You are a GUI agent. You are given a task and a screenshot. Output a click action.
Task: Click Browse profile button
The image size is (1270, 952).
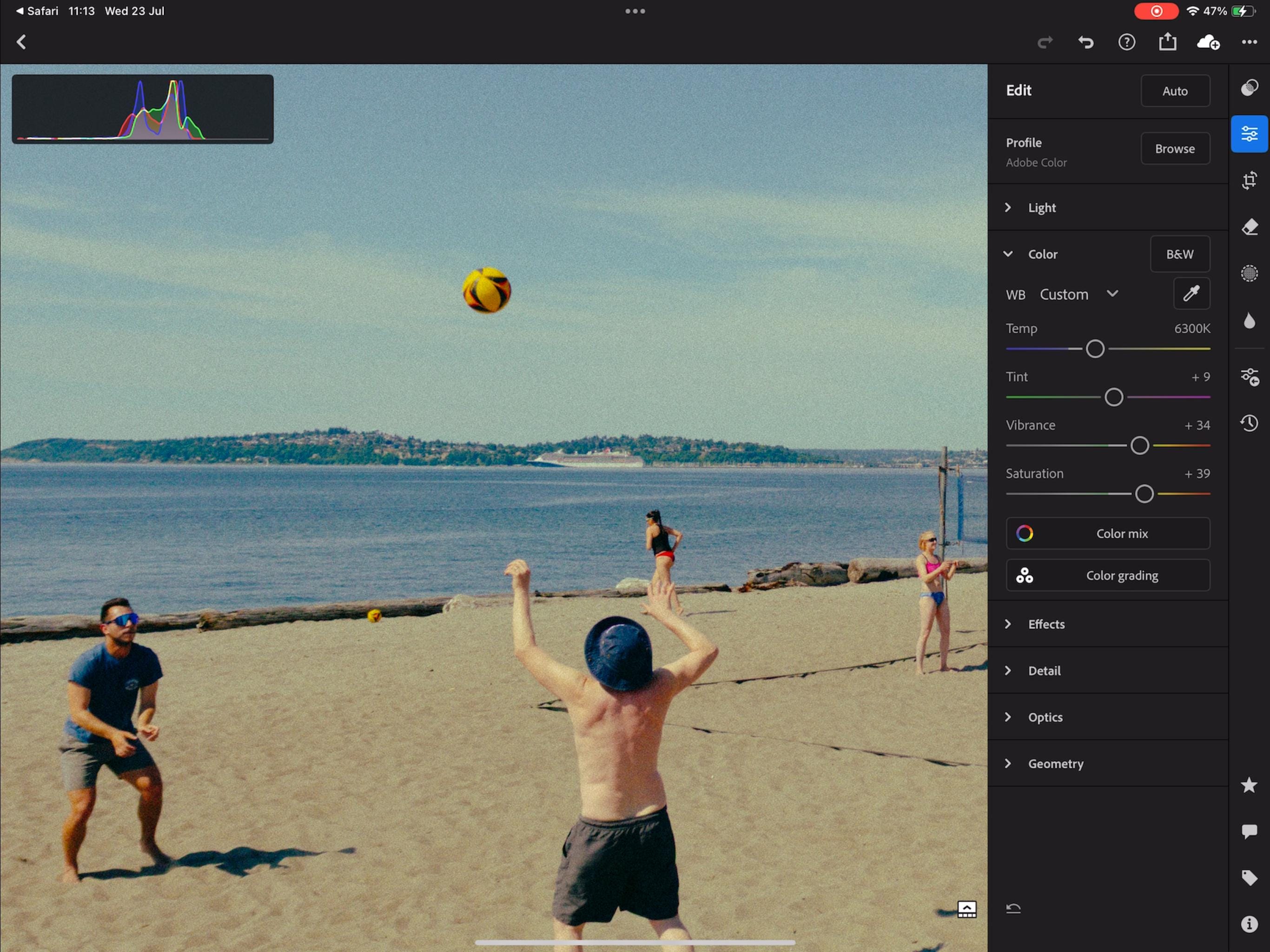pyautogui.click(x=1175, y=149)
